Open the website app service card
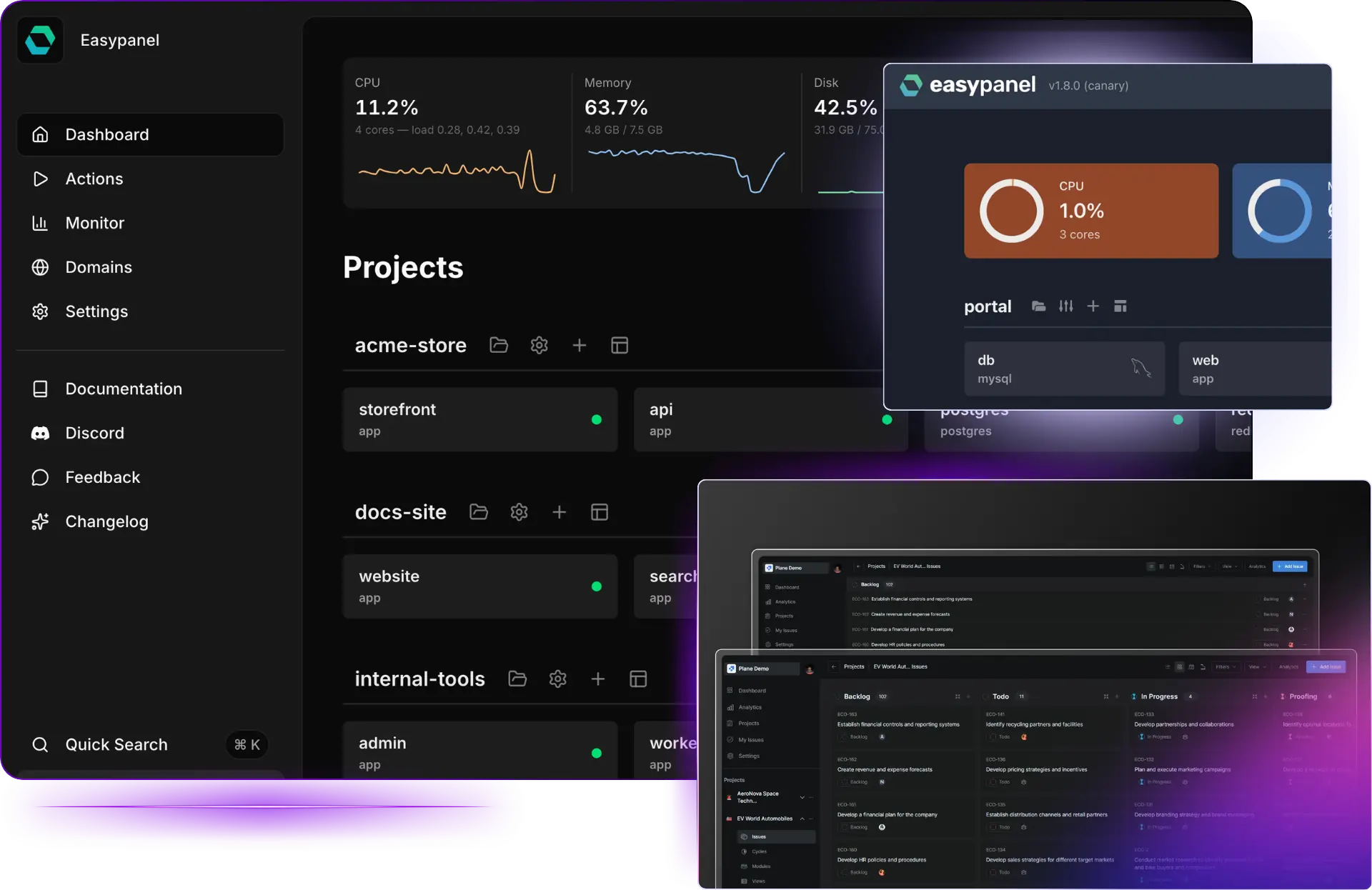1372x890 pixels. click(480, 586)
